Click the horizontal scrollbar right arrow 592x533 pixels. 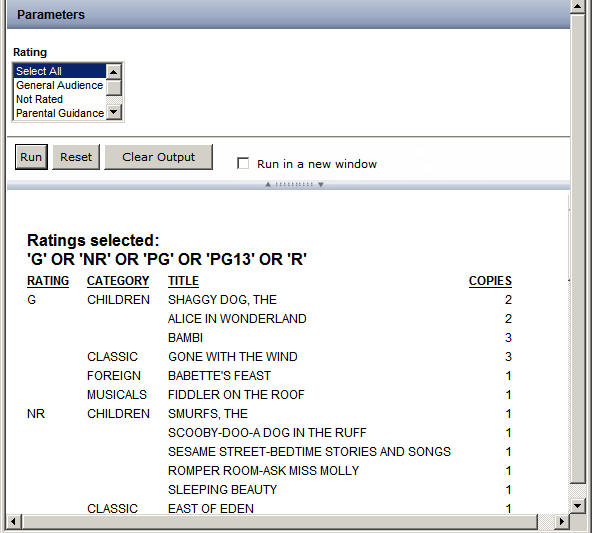(x=562, y=522)
